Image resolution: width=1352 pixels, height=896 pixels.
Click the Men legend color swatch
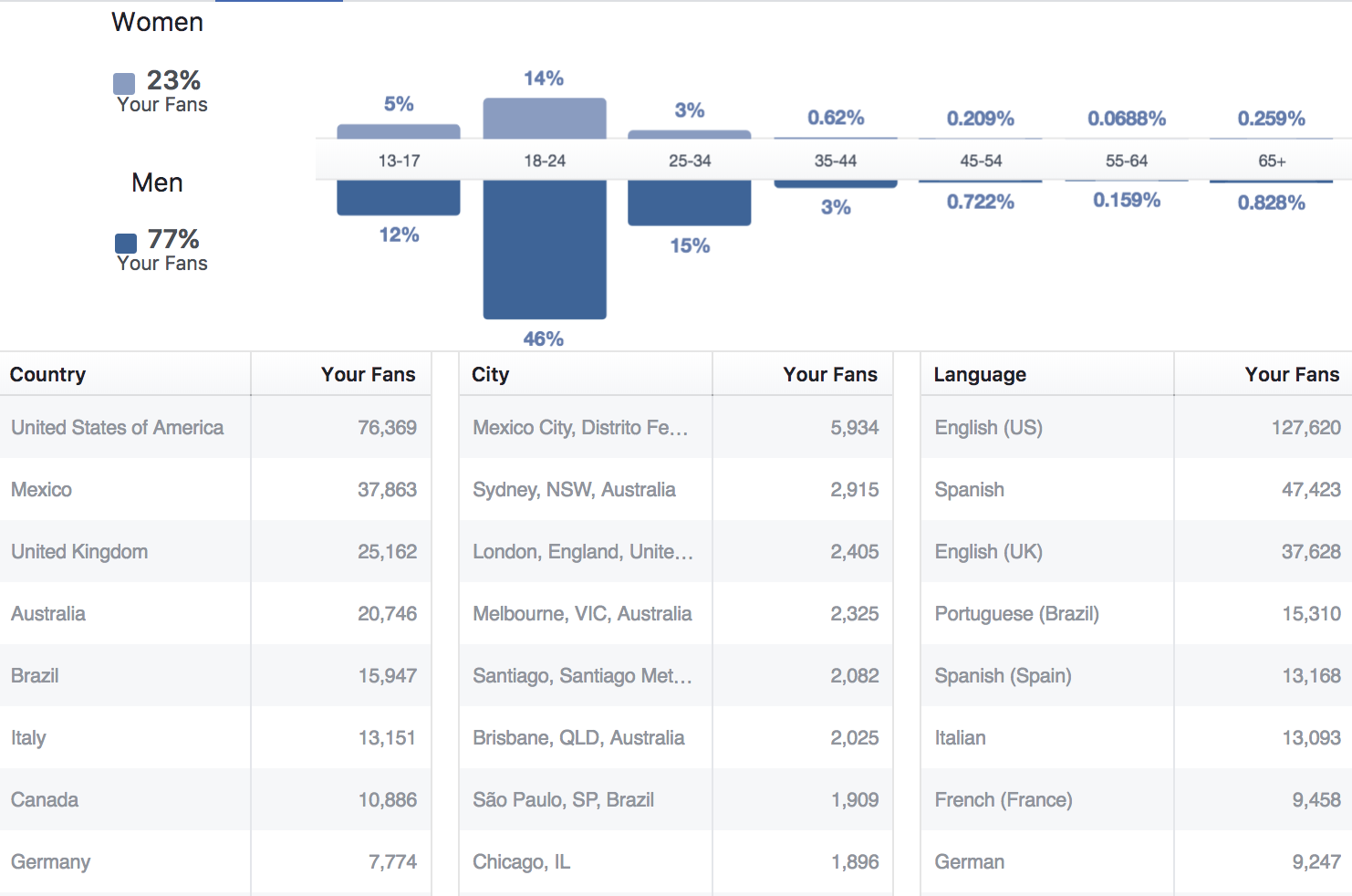[x=126, y=243]
